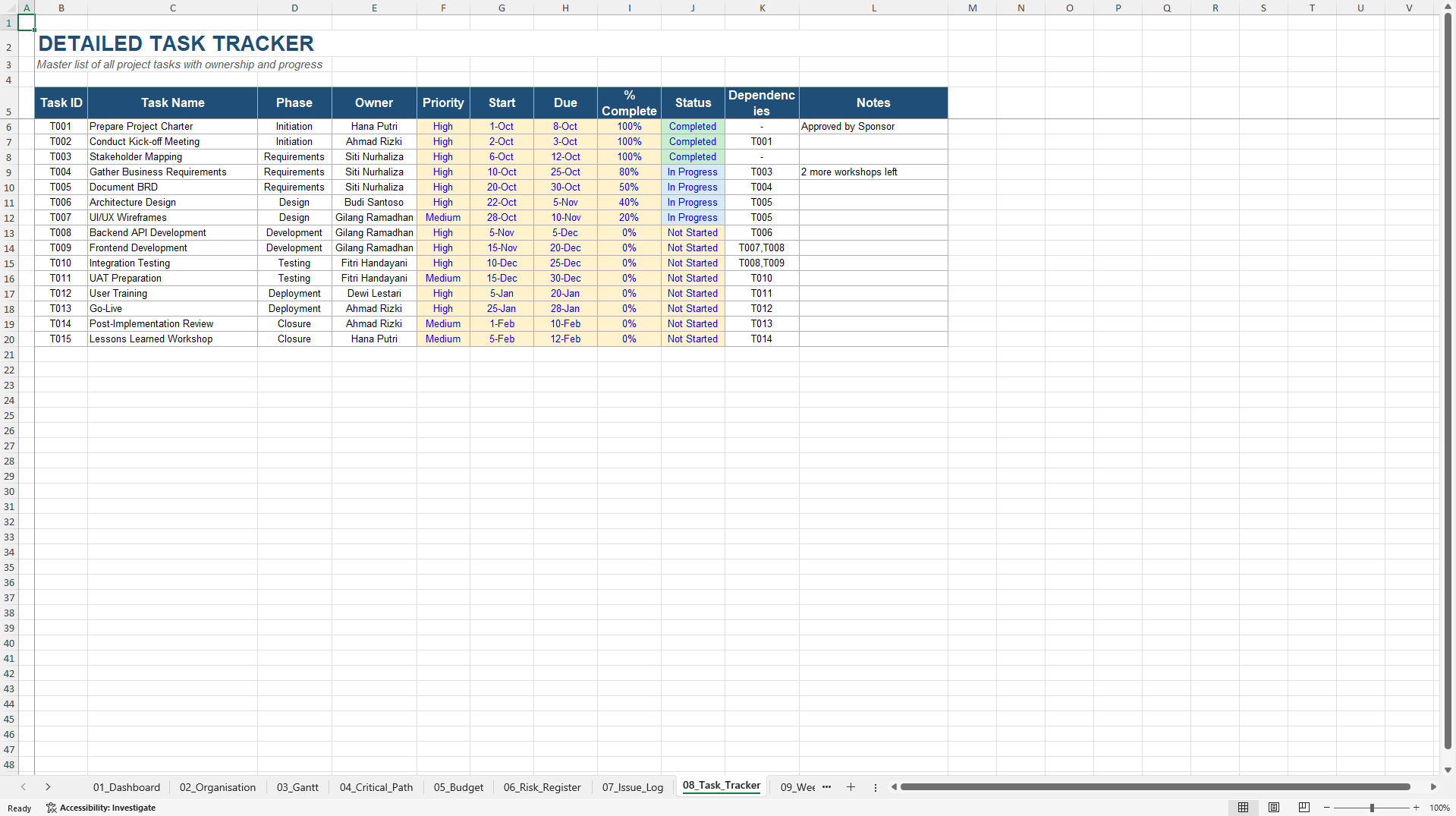1456x816 pixels.
Task: Switch to Page Layout view icon
Action: pos(1274,808)
